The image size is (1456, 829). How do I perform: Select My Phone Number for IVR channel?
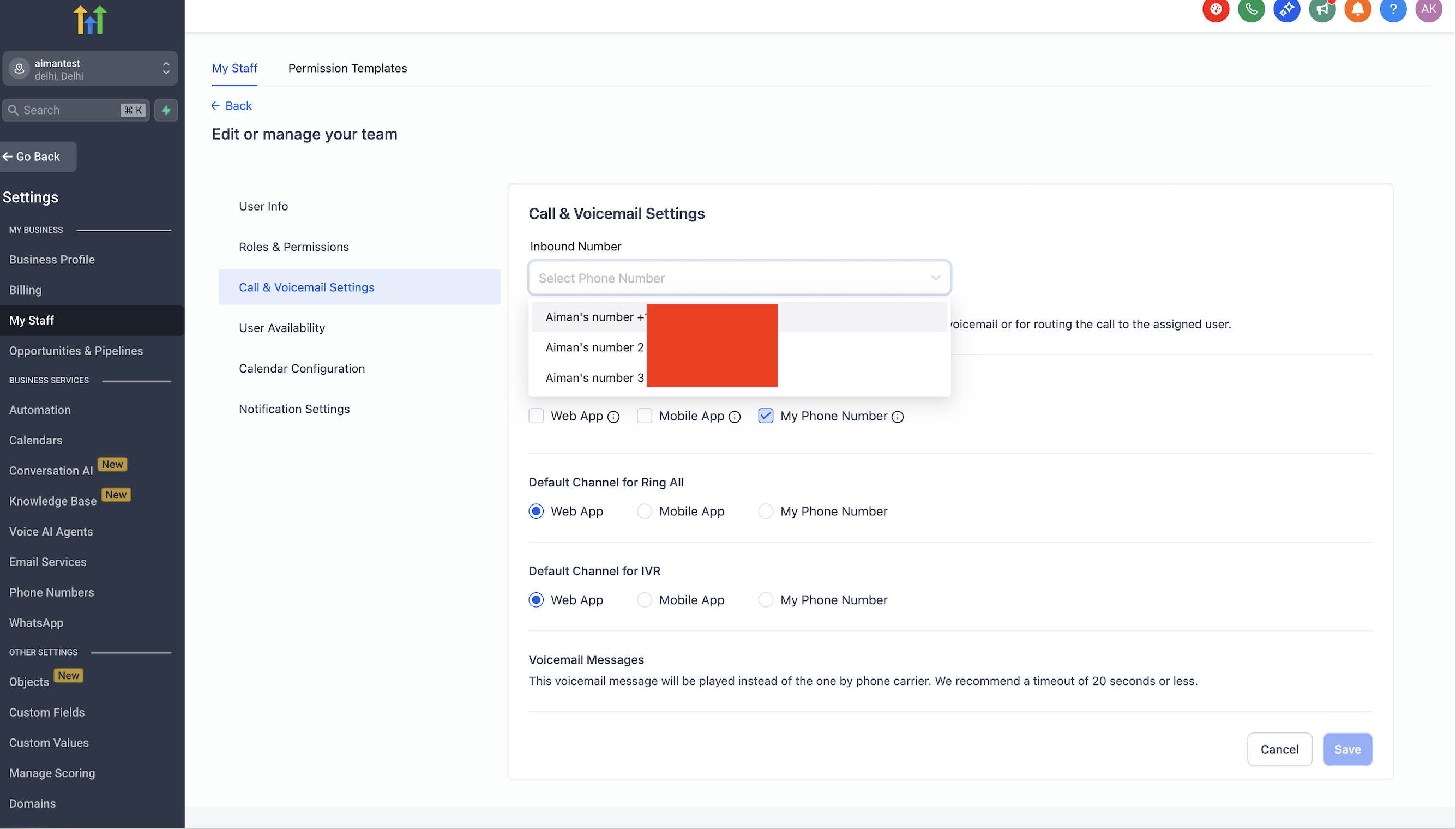pos(766,600)
